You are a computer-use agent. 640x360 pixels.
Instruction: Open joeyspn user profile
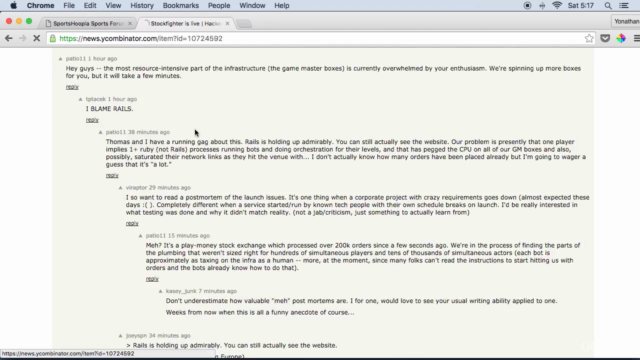pos(136,336)
